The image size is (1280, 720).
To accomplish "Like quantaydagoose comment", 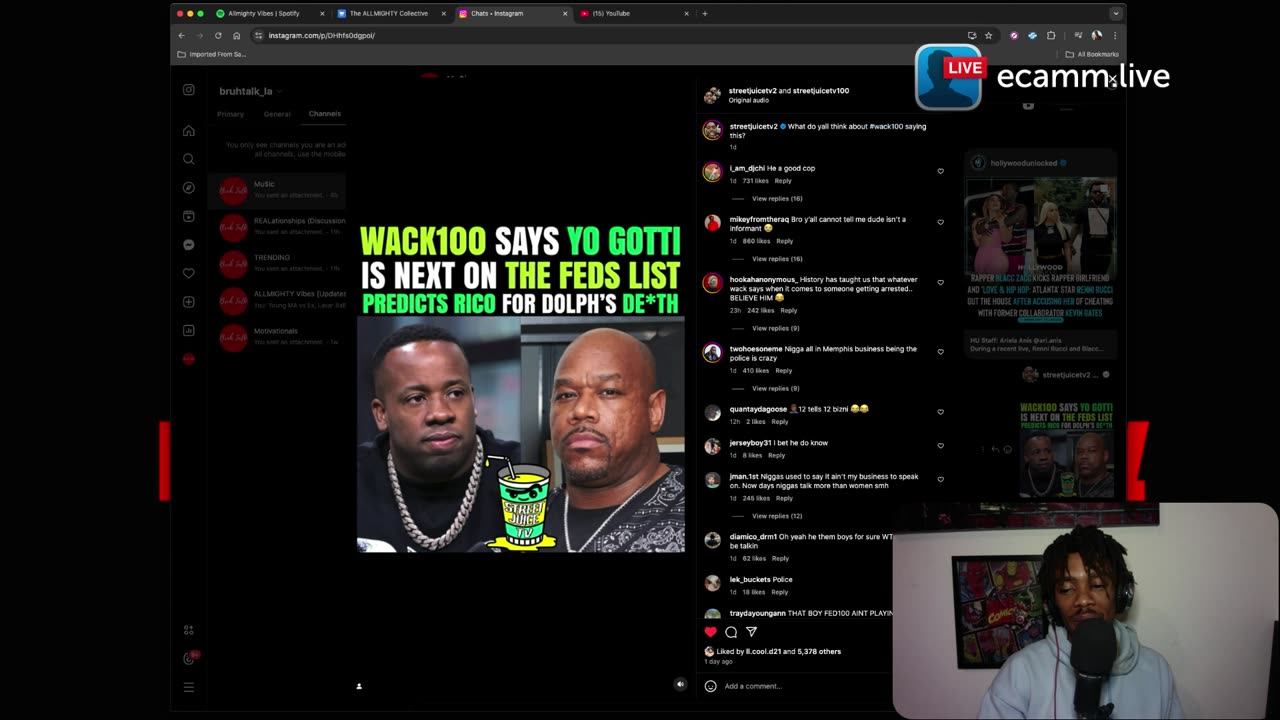I will click(940, 411).
